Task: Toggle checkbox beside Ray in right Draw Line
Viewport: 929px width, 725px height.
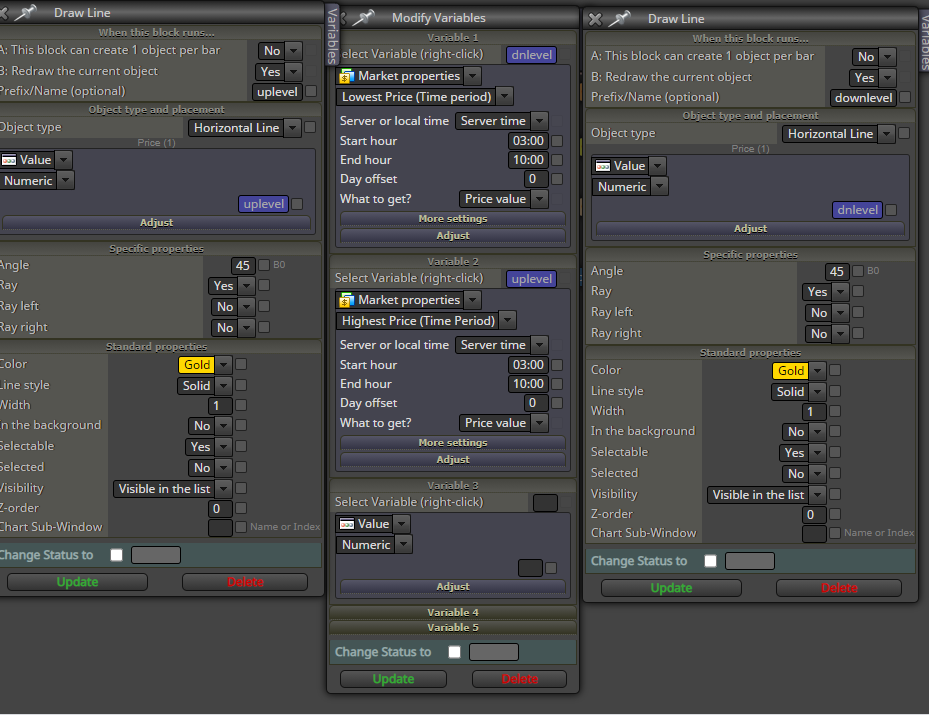Action: point(858,291)
